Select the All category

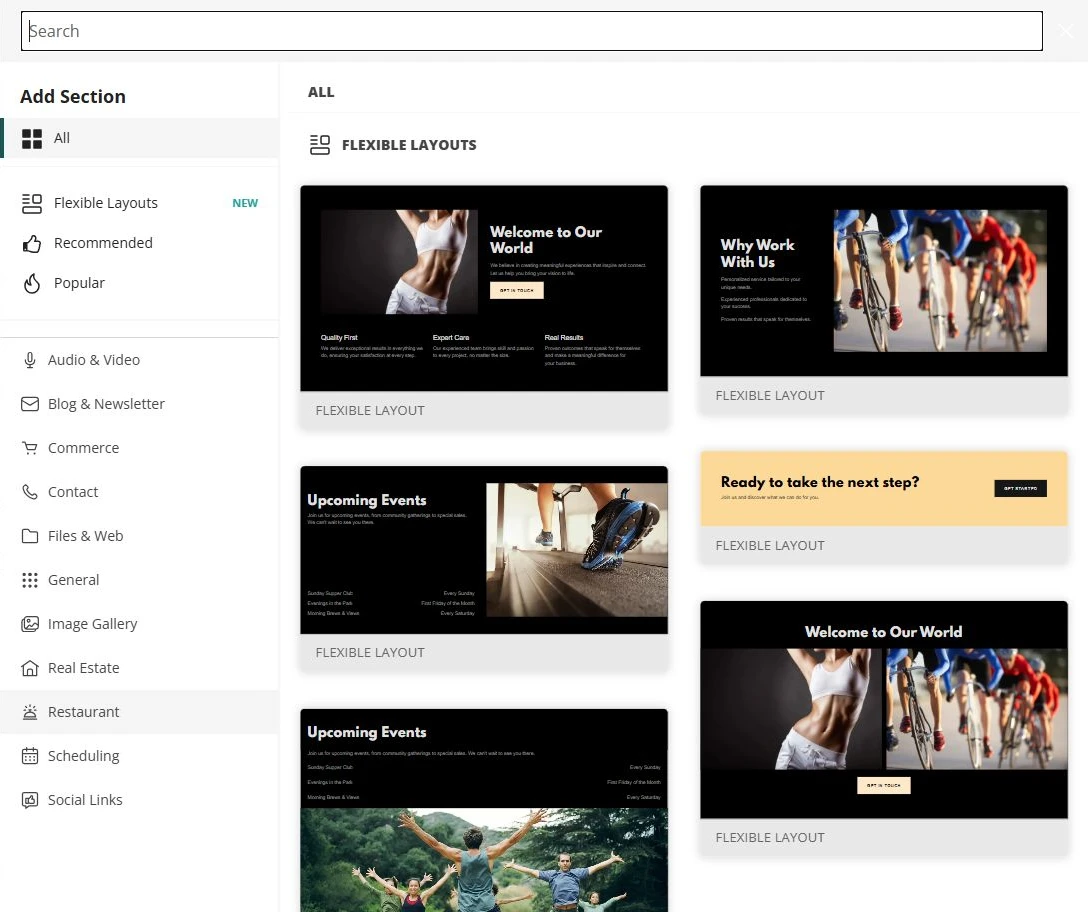pos(139,138)
